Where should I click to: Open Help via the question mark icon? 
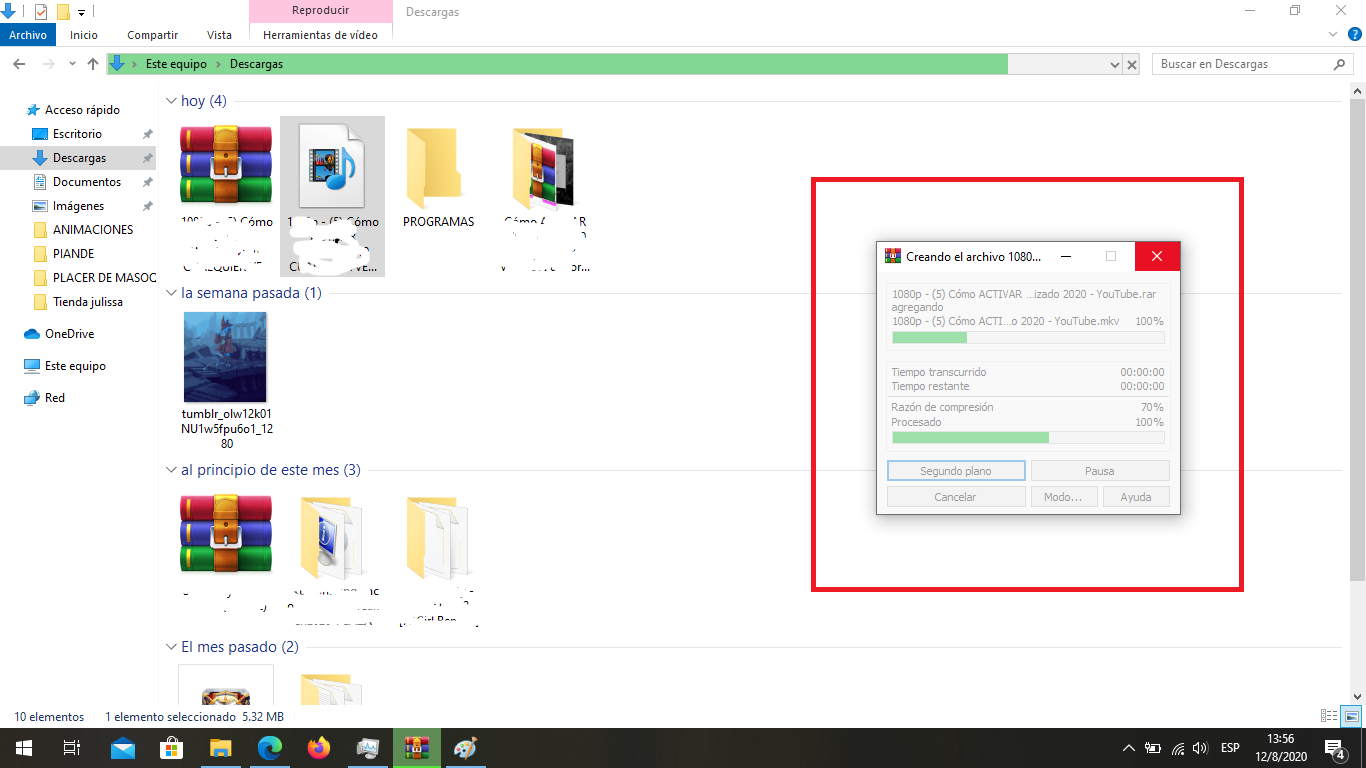pos(1355,35)
